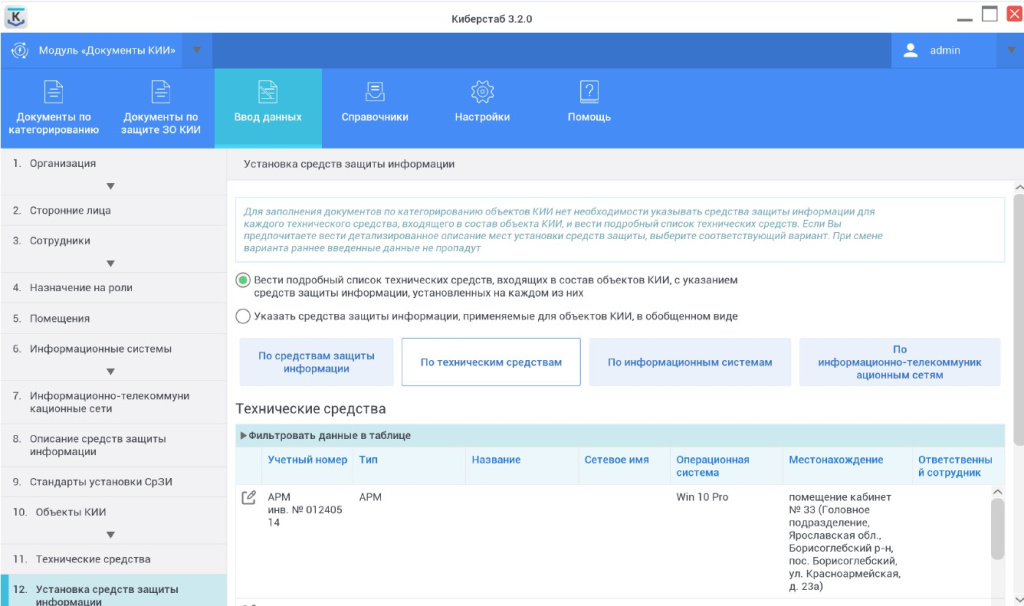Screen dimensions: 1024x606
Task: Click the admin user profile icon
Action: (x=910, y=51)
